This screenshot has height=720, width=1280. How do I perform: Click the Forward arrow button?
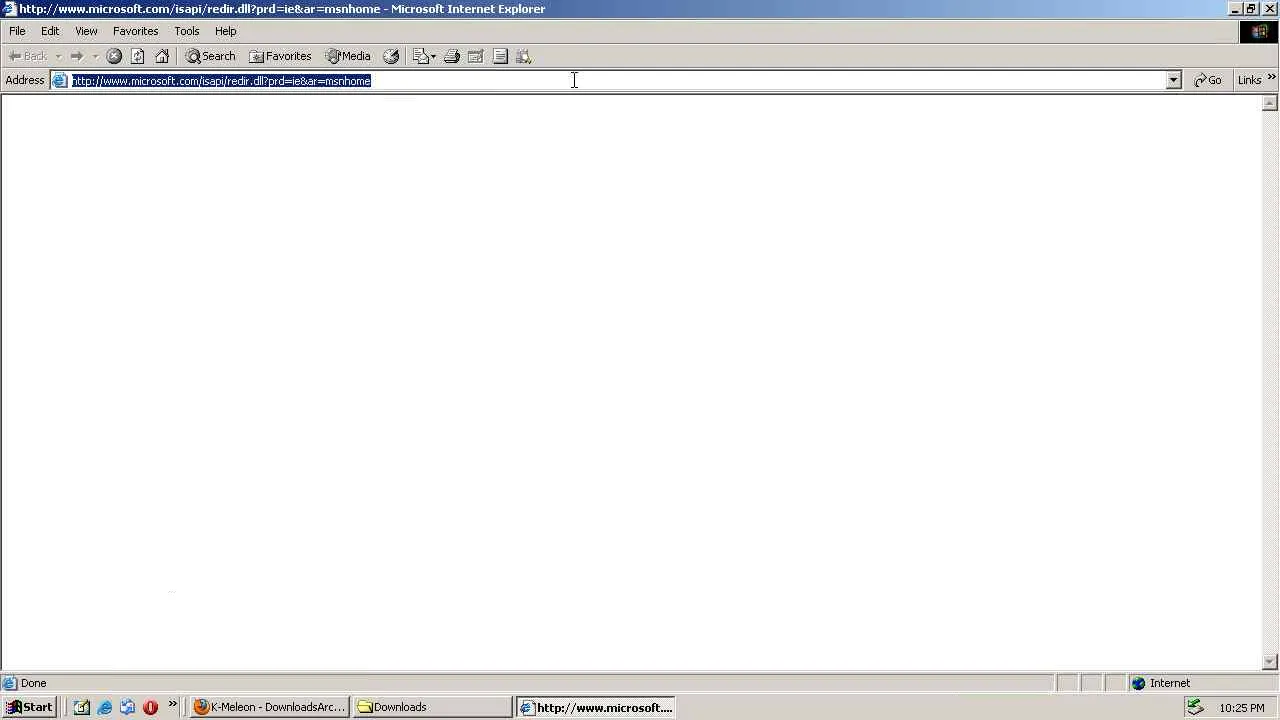click(x=76, y=56)
